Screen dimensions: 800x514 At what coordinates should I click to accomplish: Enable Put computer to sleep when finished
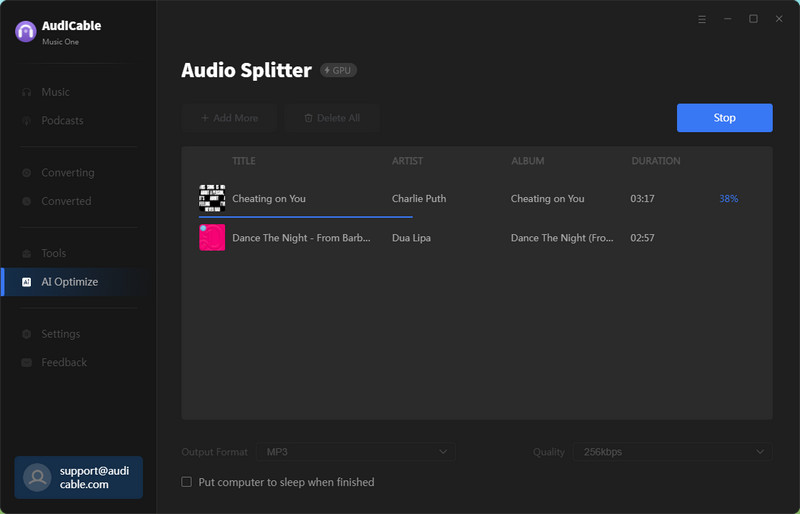[187, 482]
